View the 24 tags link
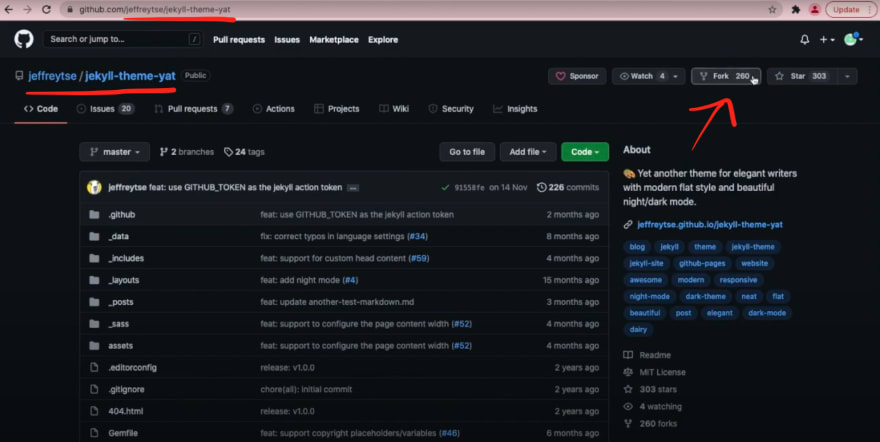880x442 pixels. point(244,152)
